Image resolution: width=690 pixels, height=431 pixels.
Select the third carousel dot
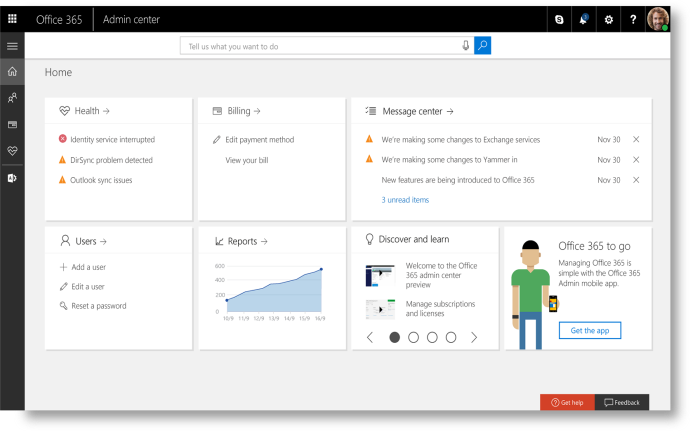(432, 338)
